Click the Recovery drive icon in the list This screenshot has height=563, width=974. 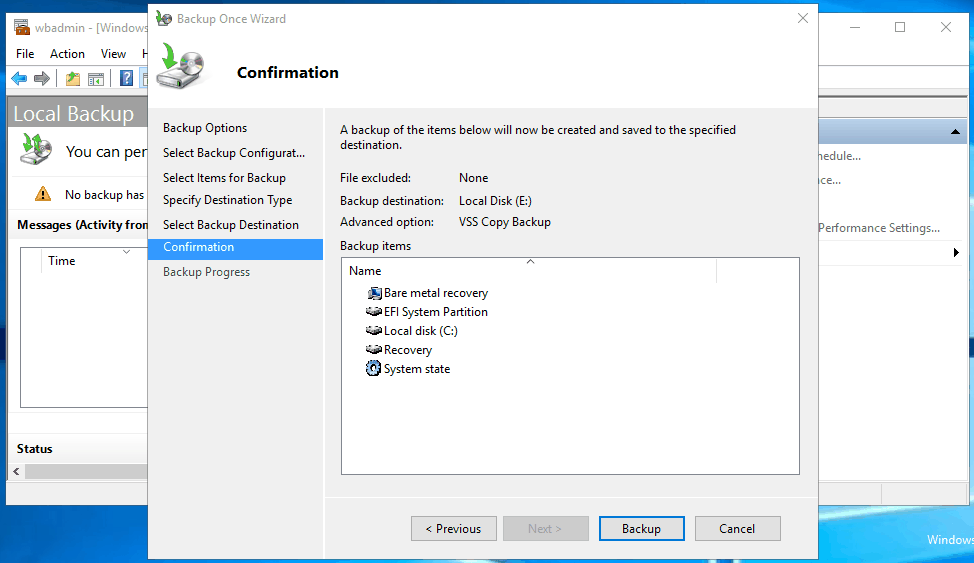pos(375,350)
